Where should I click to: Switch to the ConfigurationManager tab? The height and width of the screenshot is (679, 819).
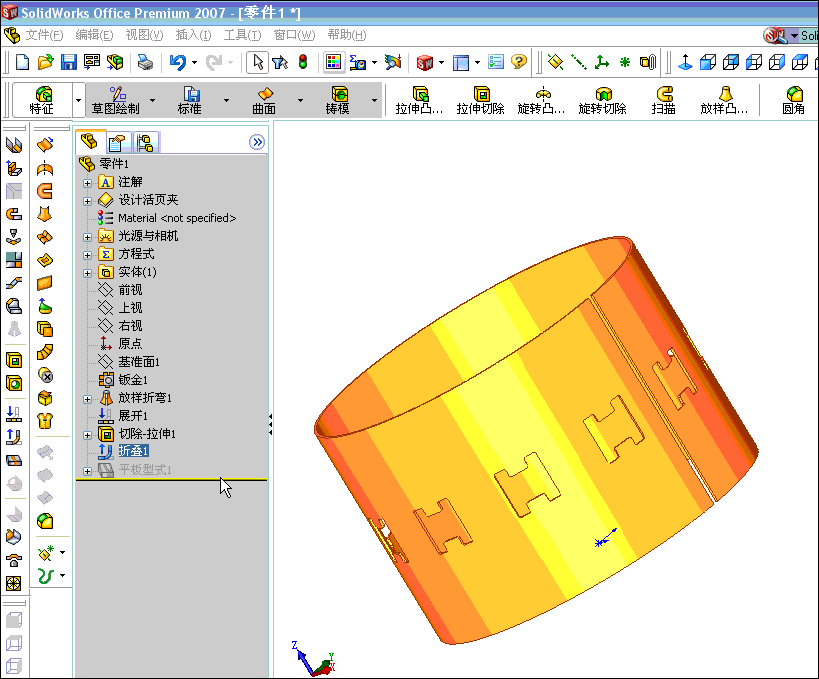click(145, 142)
